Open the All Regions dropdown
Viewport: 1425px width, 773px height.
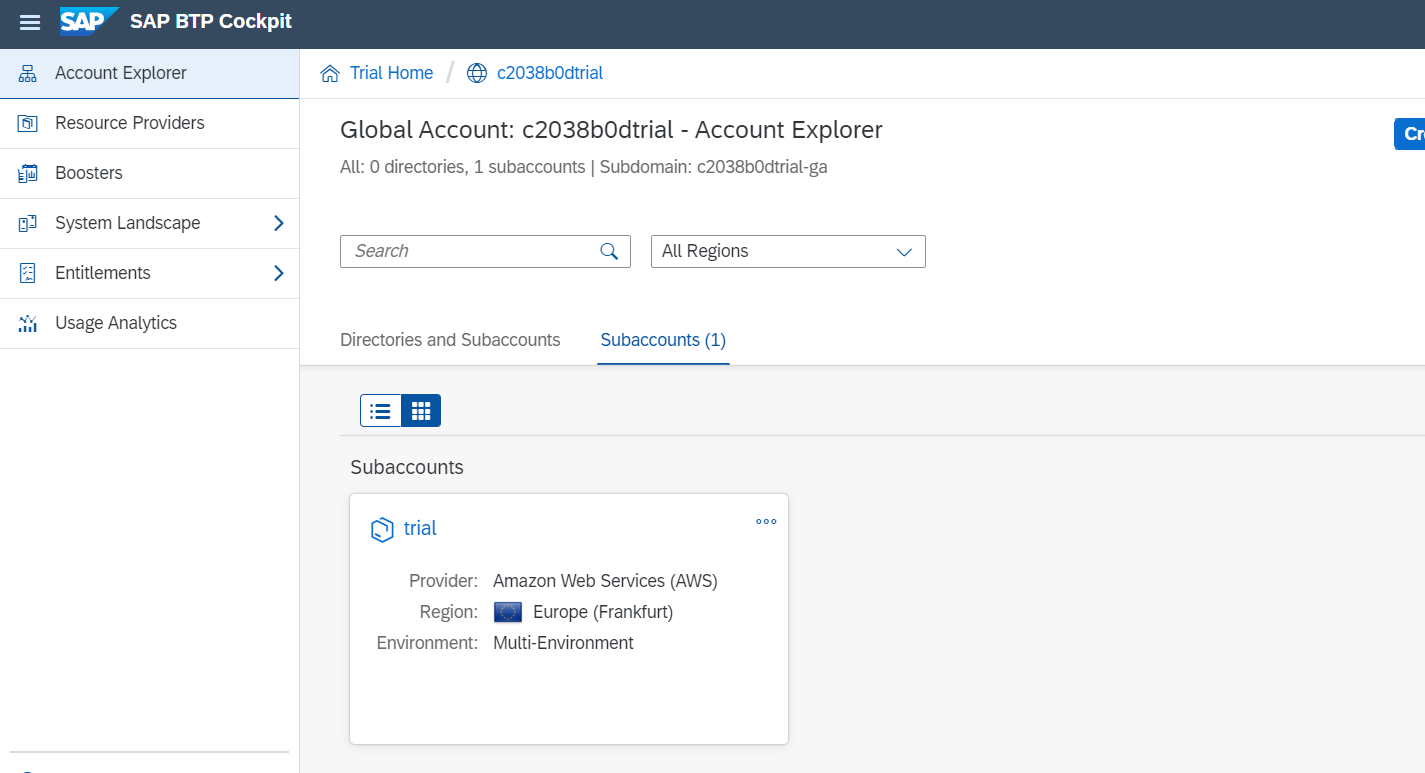tap(788, 252)
